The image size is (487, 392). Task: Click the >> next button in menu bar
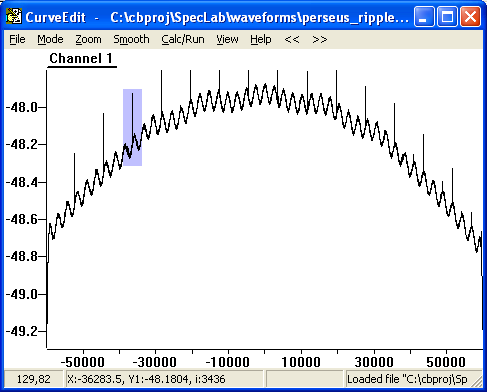pos(320,39)
